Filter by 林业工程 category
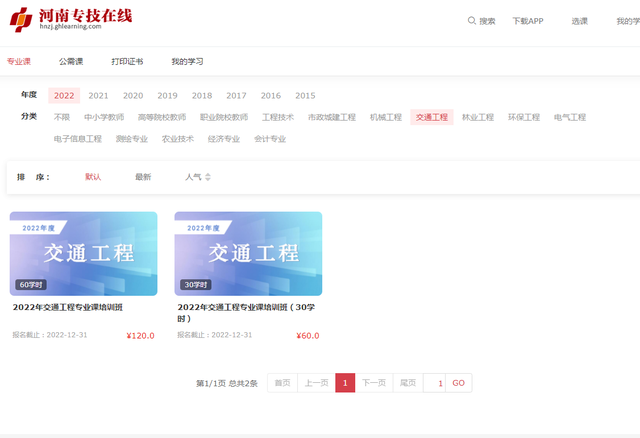Screen dimensions: 640x438 coord(478,117)
